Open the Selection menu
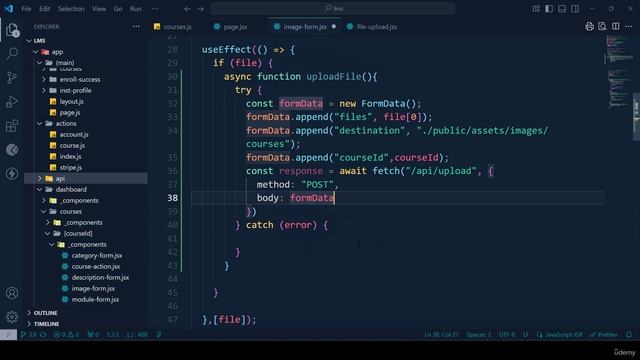This screenshot has height=360, width=640. [x=71, y=9]
